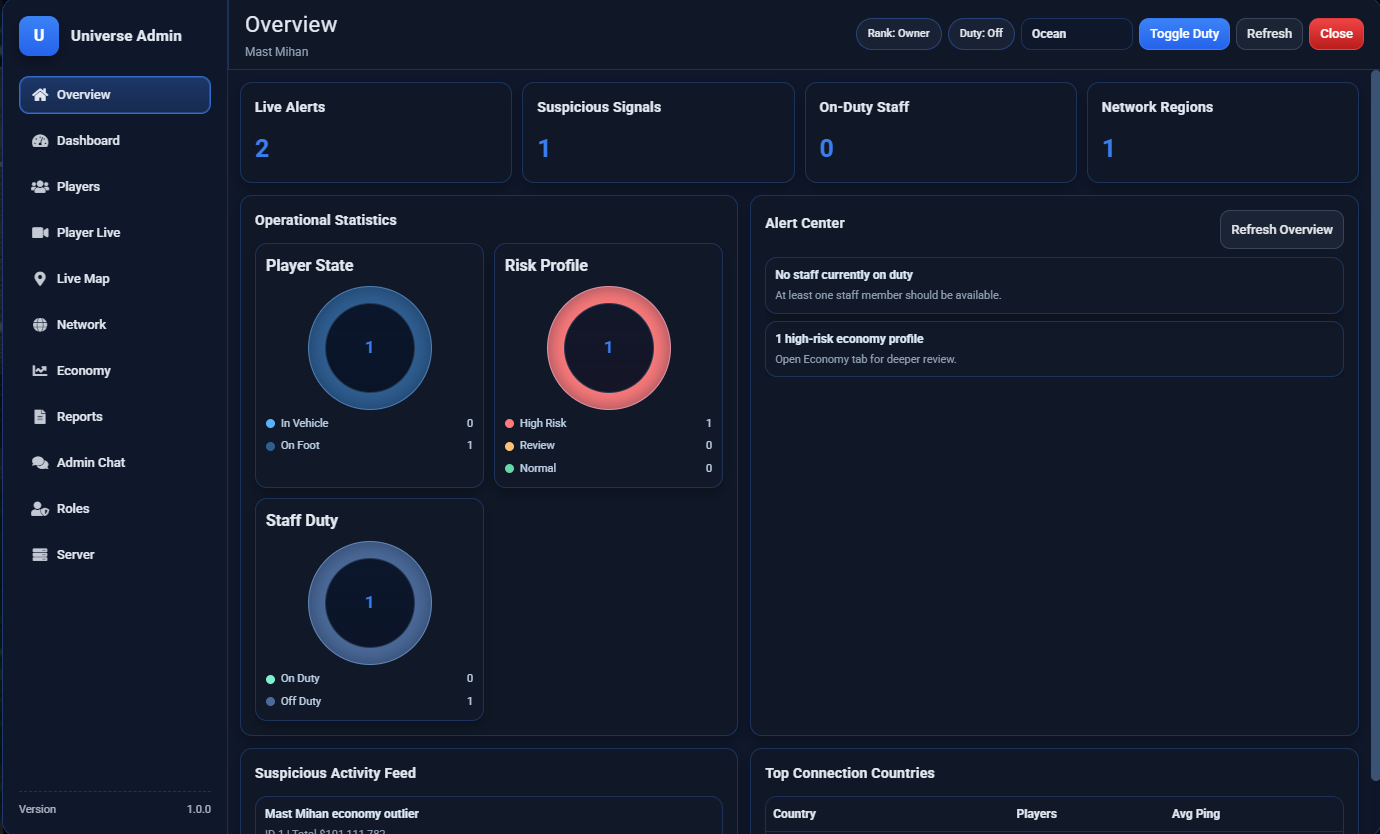Screen dimensions: 1380x834
Task: Click the 'On Foot' legend label
Action: (300, 446)
